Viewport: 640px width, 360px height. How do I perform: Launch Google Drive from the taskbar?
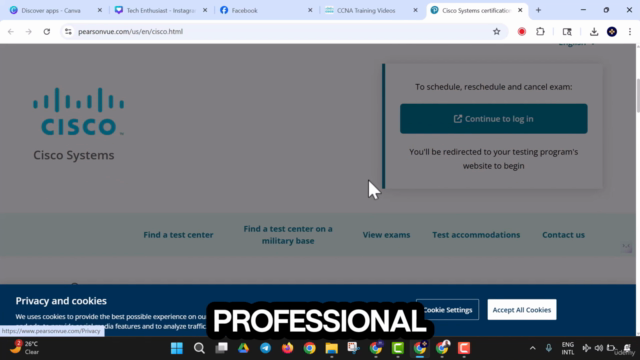coord(243,348)
